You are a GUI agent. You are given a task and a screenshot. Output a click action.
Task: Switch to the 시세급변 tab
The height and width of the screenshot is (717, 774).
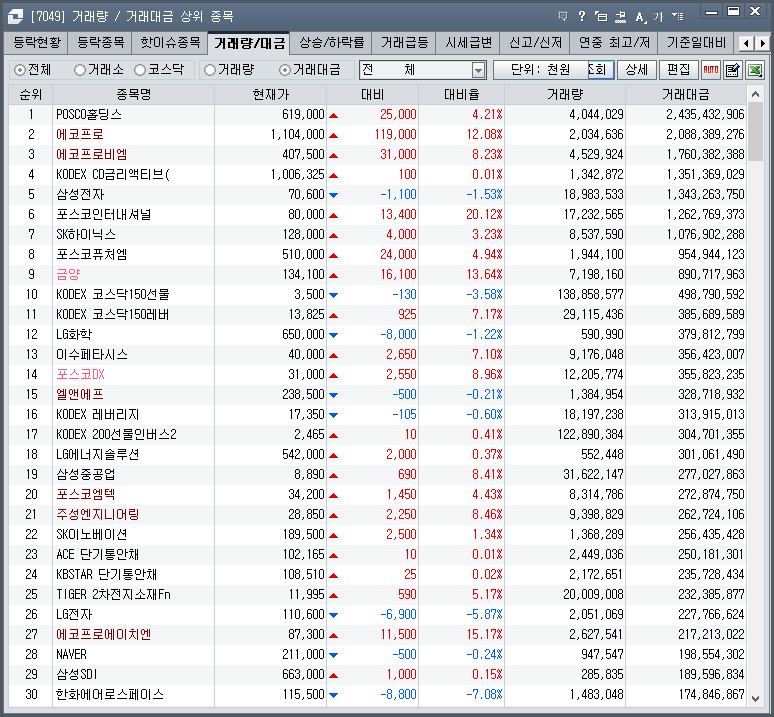tap(468, 43)
